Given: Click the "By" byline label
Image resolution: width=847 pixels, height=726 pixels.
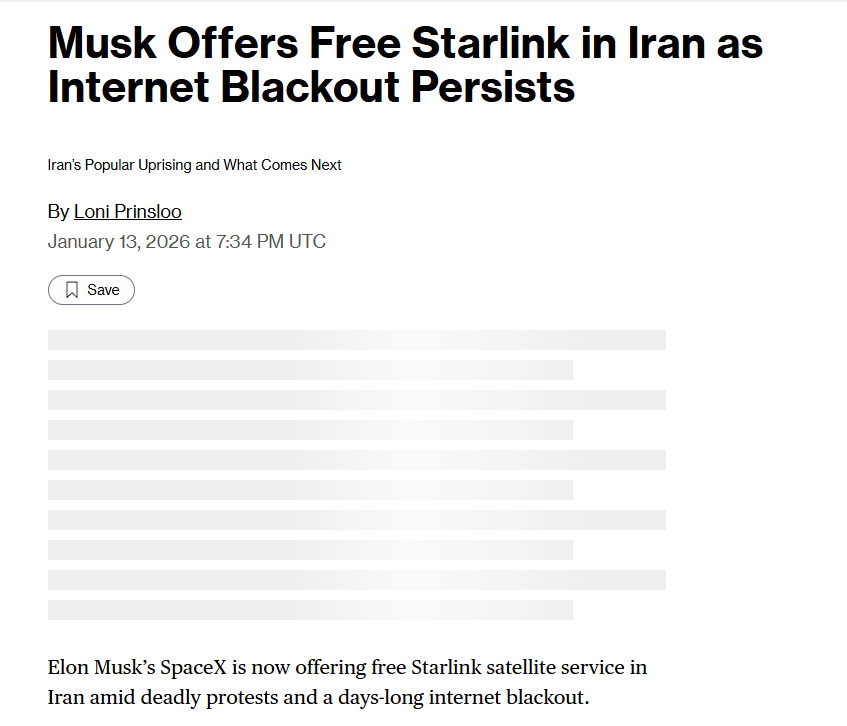Looking at the screenshot, I should [x=58, y=212].
